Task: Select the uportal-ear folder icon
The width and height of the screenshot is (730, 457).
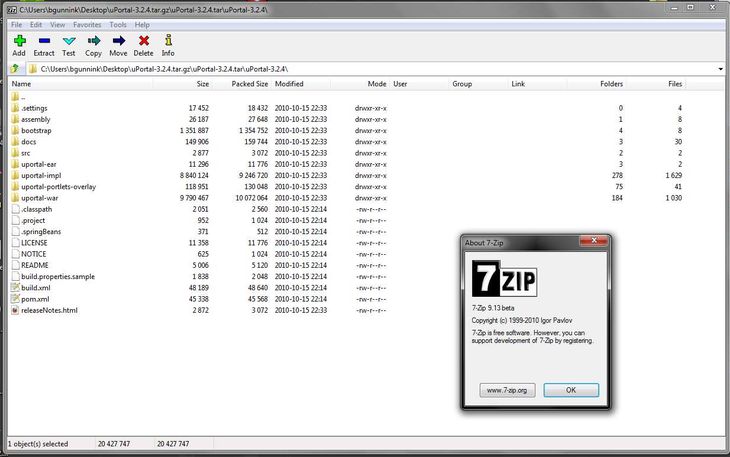Action: click(15, 164)
